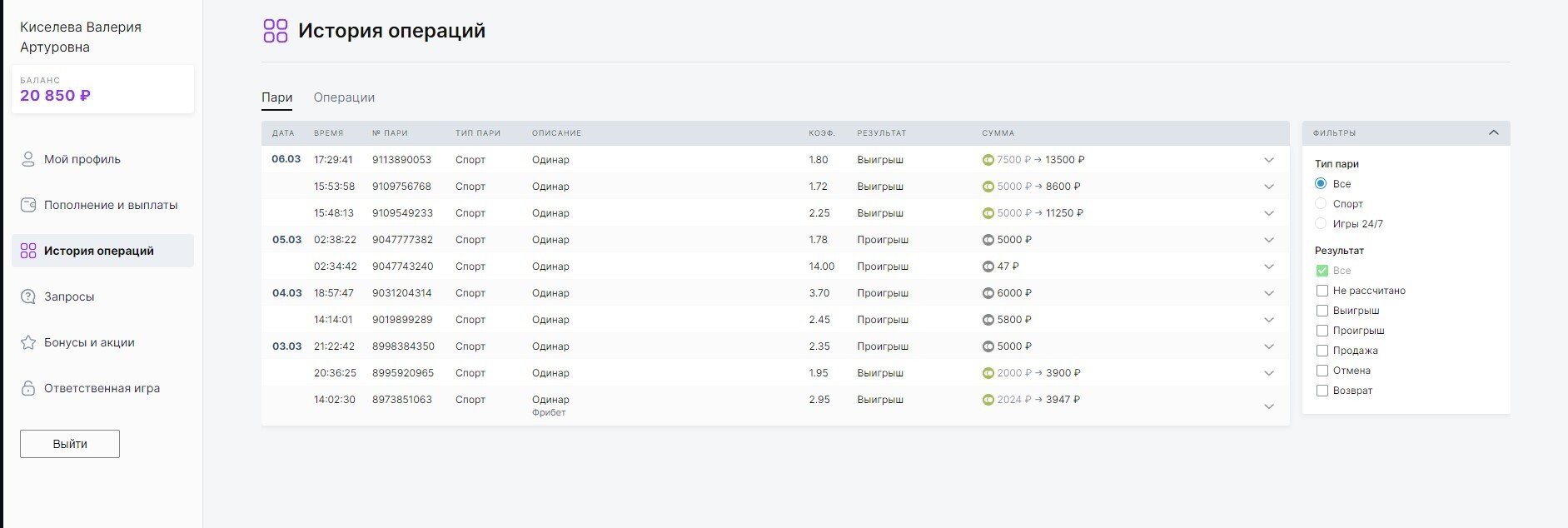Tick the Проигрыш filter checkbox
1568x528 pixels.
coord(1322,331)
